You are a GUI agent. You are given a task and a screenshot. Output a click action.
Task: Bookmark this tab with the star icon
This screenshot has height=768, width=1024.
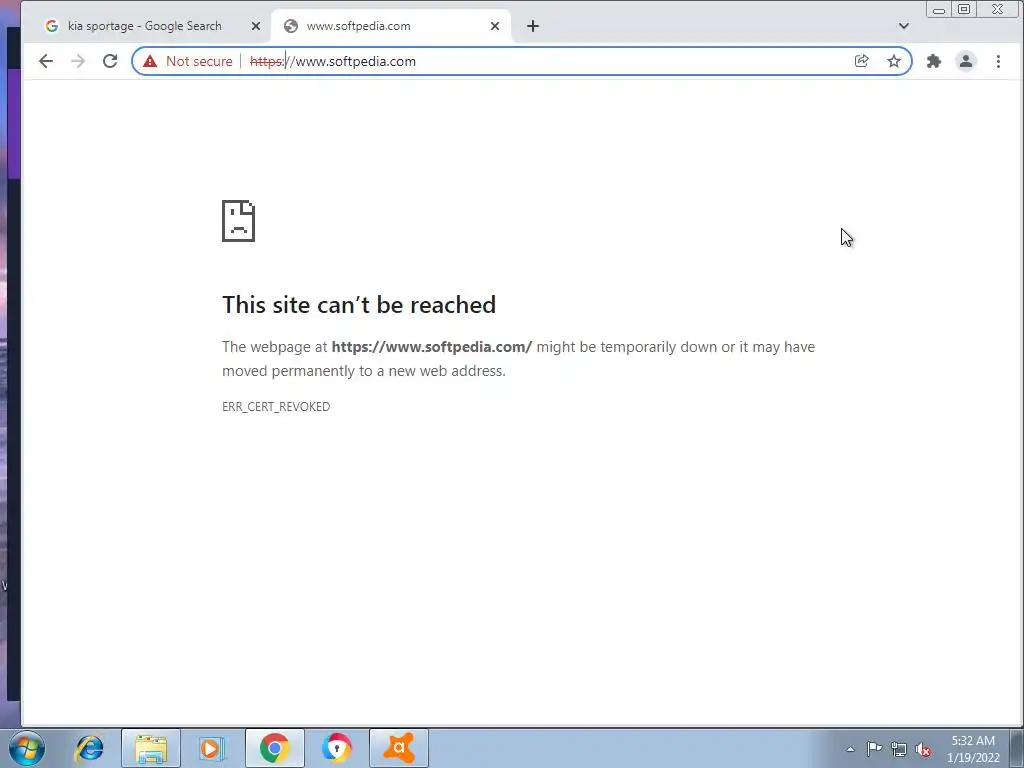pyautogui.click(x=894, y=61)
